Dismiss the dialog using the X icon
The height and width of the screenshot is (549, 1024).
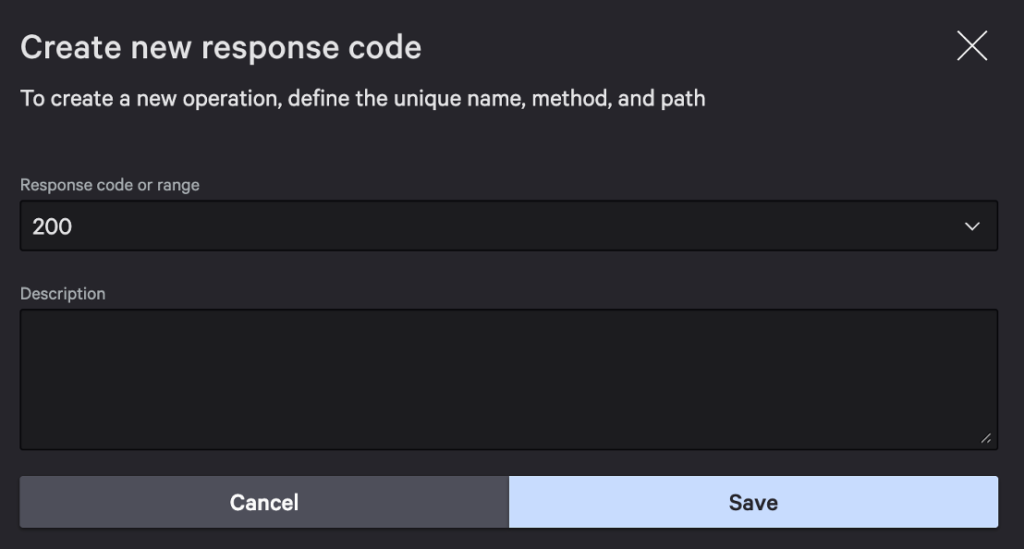[x=971, y=46]
